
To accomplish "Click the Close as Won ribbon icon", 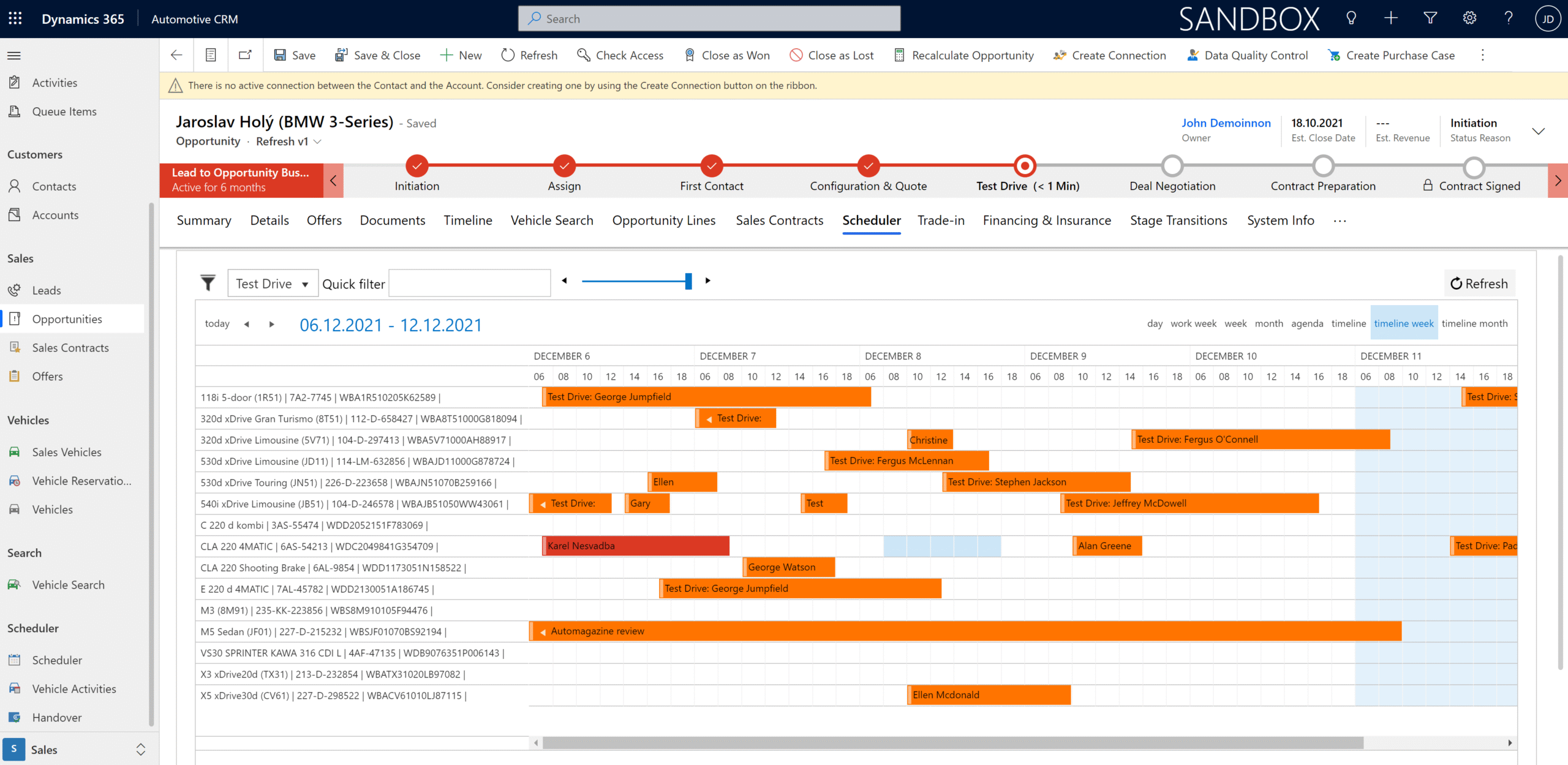I will tap(690, 55).
